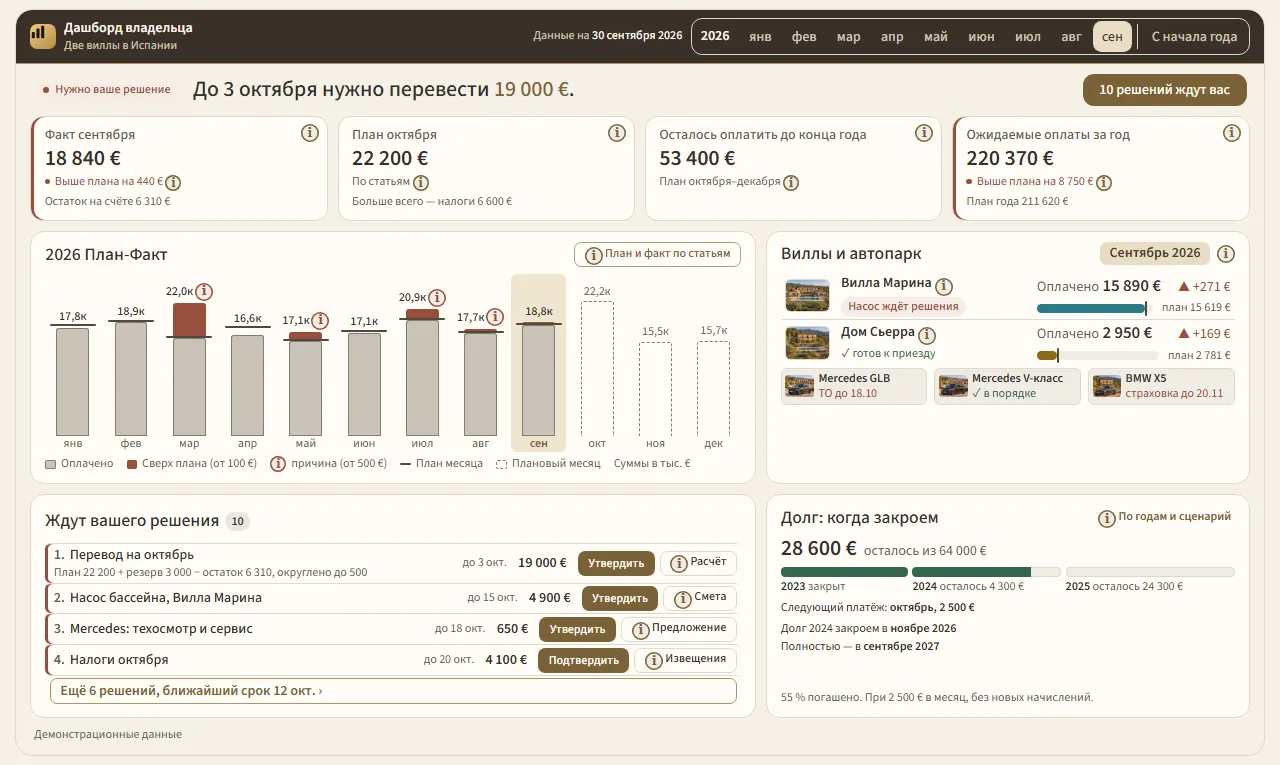Viewport: 1280px width, 765px height.
Task: Switch to С начала года view
Action: click(1194, 37)
